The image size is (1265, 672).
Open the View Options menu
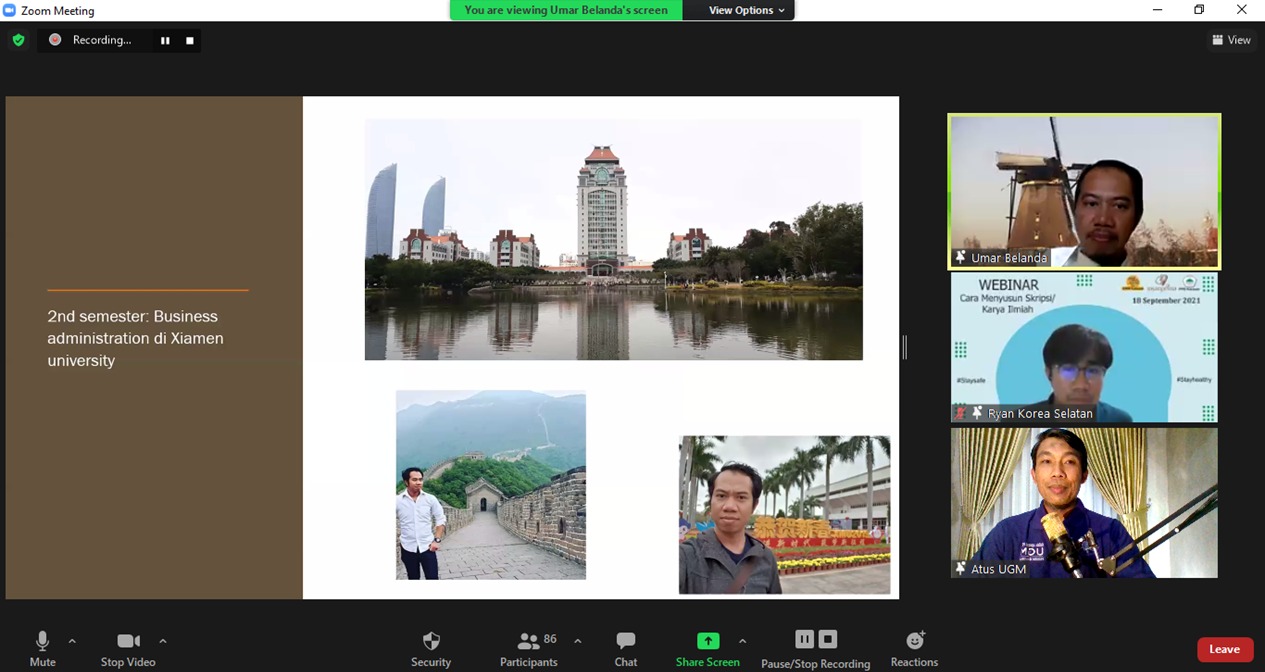point(746,10)
